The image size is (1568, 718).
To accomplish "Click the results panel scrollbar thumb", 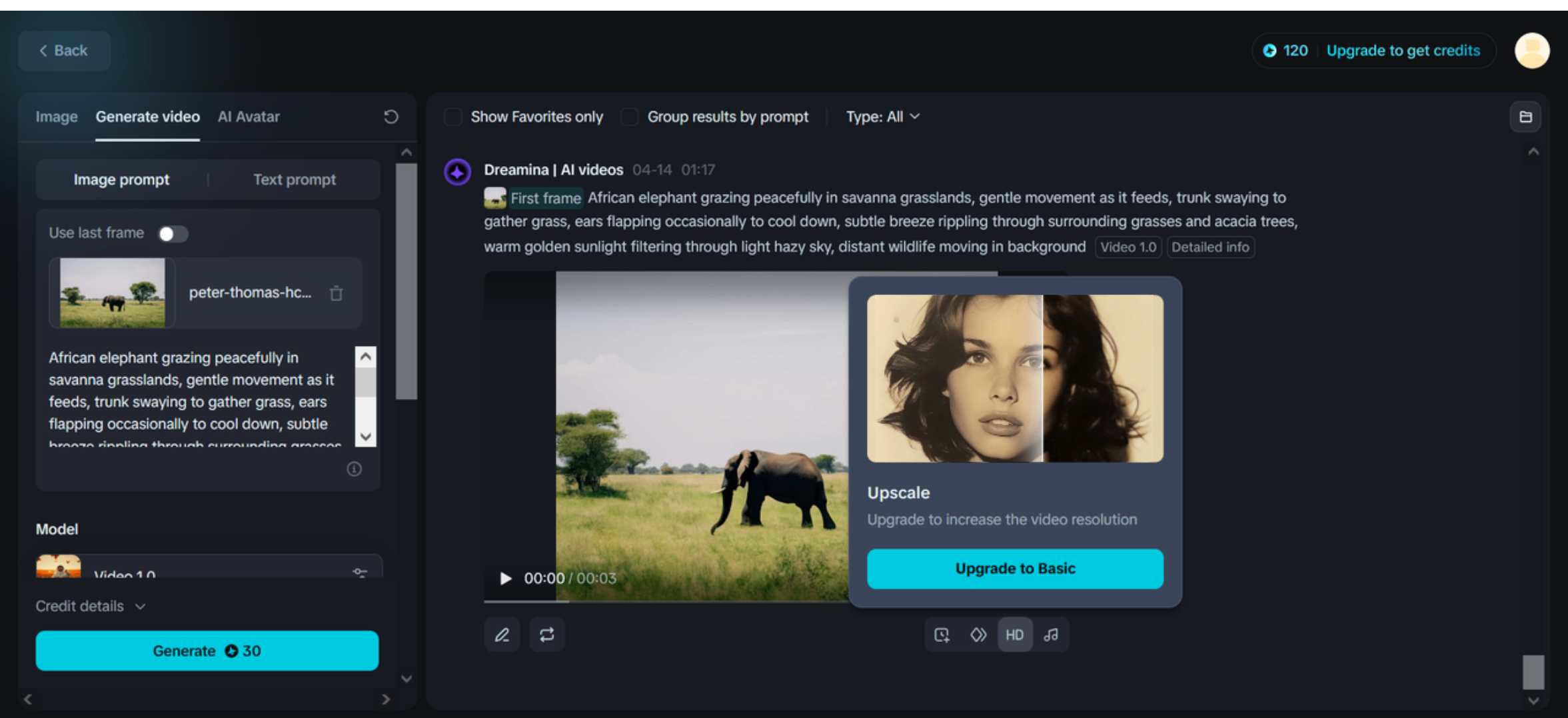I will [x=1533, y=672].
